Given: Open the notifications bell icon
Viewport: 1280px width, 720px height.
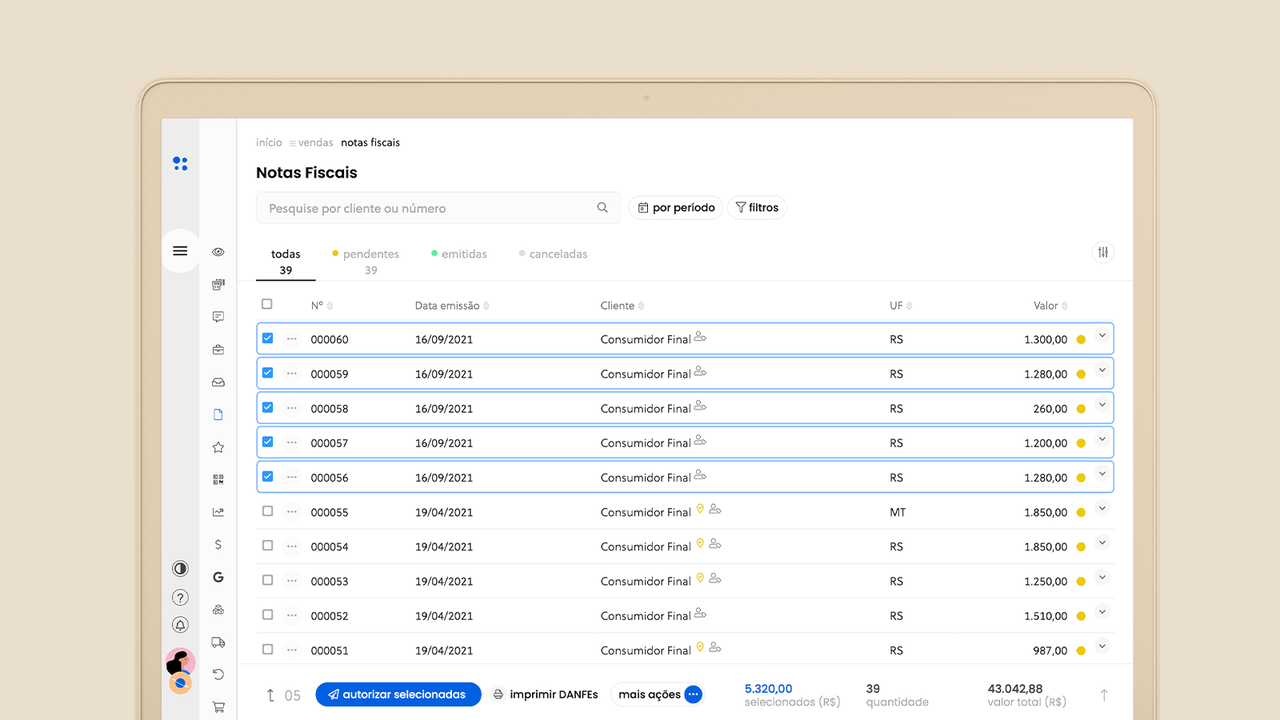Looking at the screenshot, I should tap(180, 625).
